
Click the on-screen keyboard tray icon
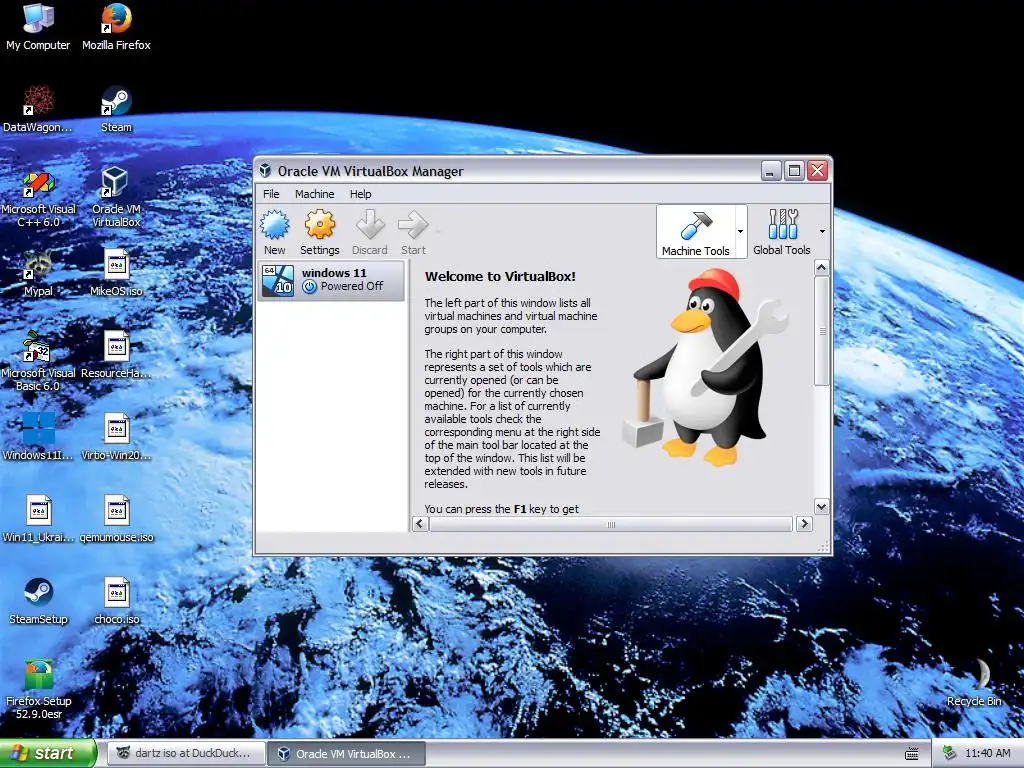click(x=912, y=754)
